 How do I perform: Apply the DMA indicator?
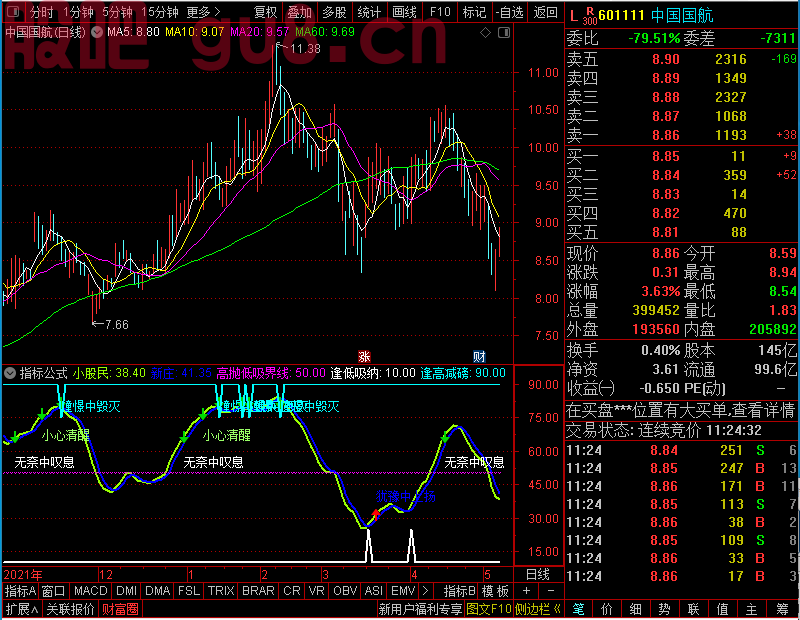(158, 591)
